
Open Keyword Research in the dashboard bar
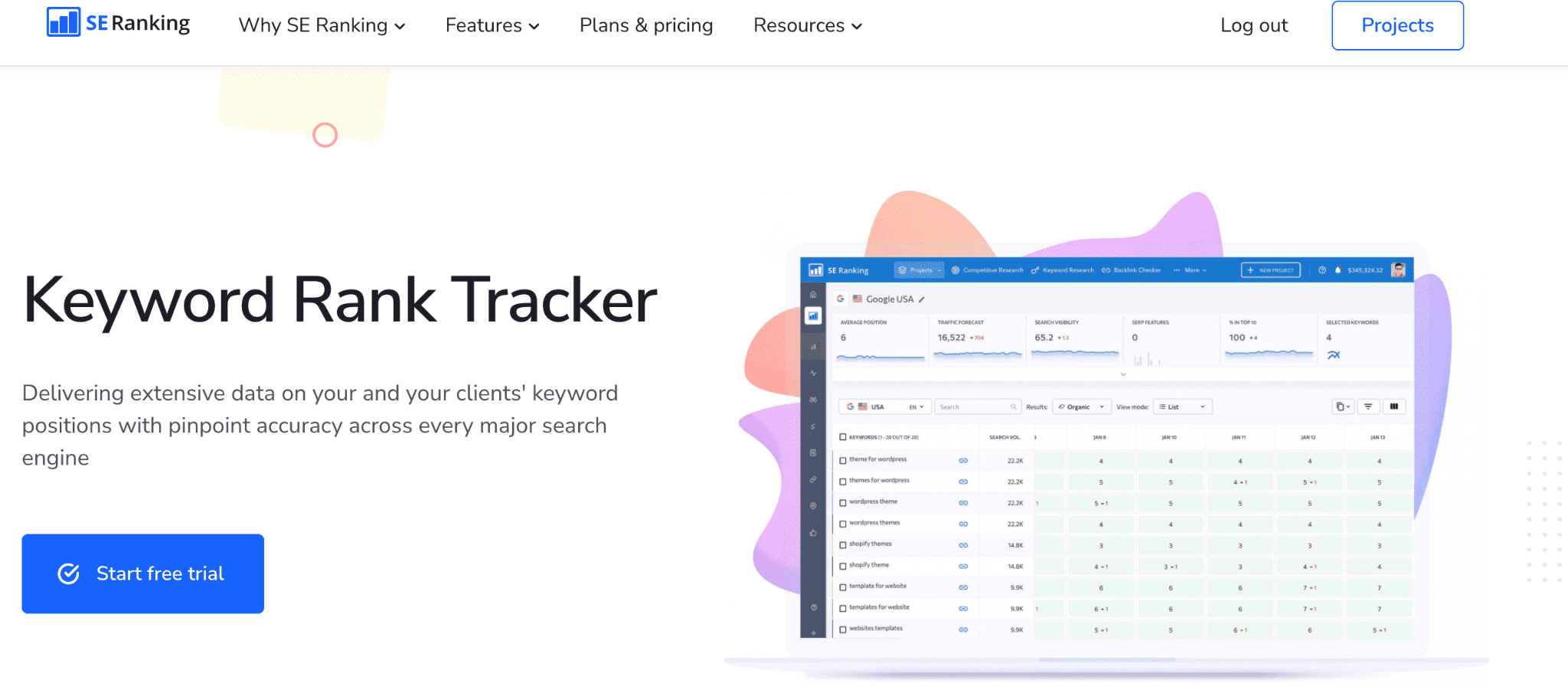1063,270
